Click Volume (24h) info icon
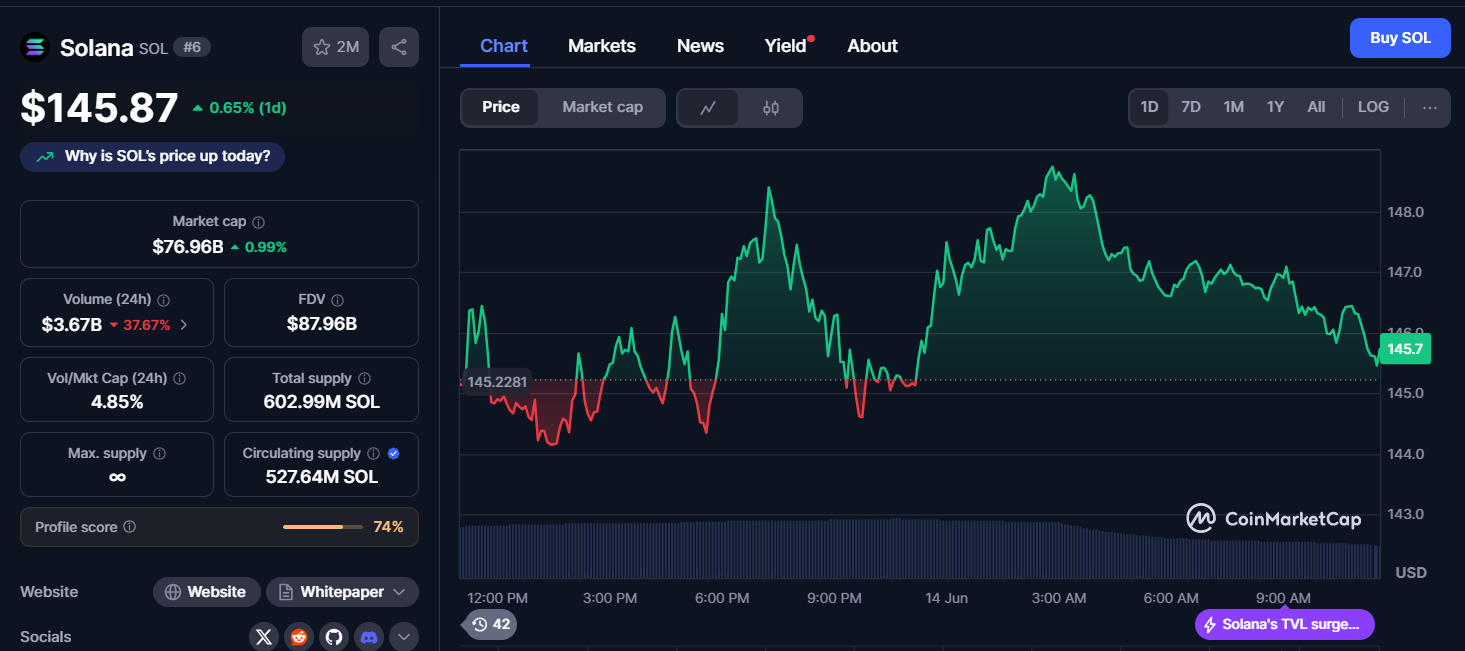 (x=164, y=300)
